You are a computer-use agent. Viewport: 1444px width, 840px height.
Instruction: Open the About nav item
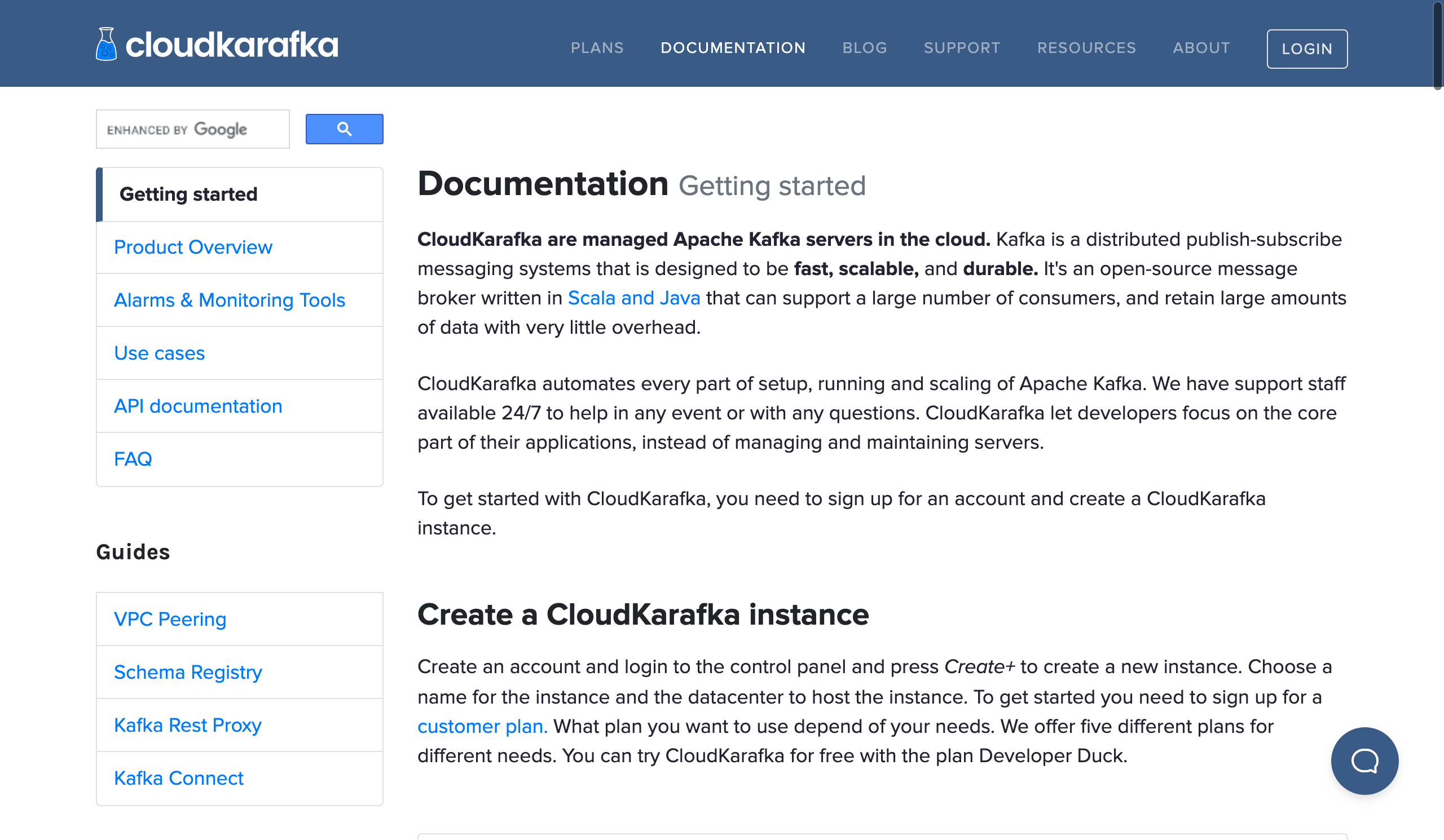tap(1201, 48)
